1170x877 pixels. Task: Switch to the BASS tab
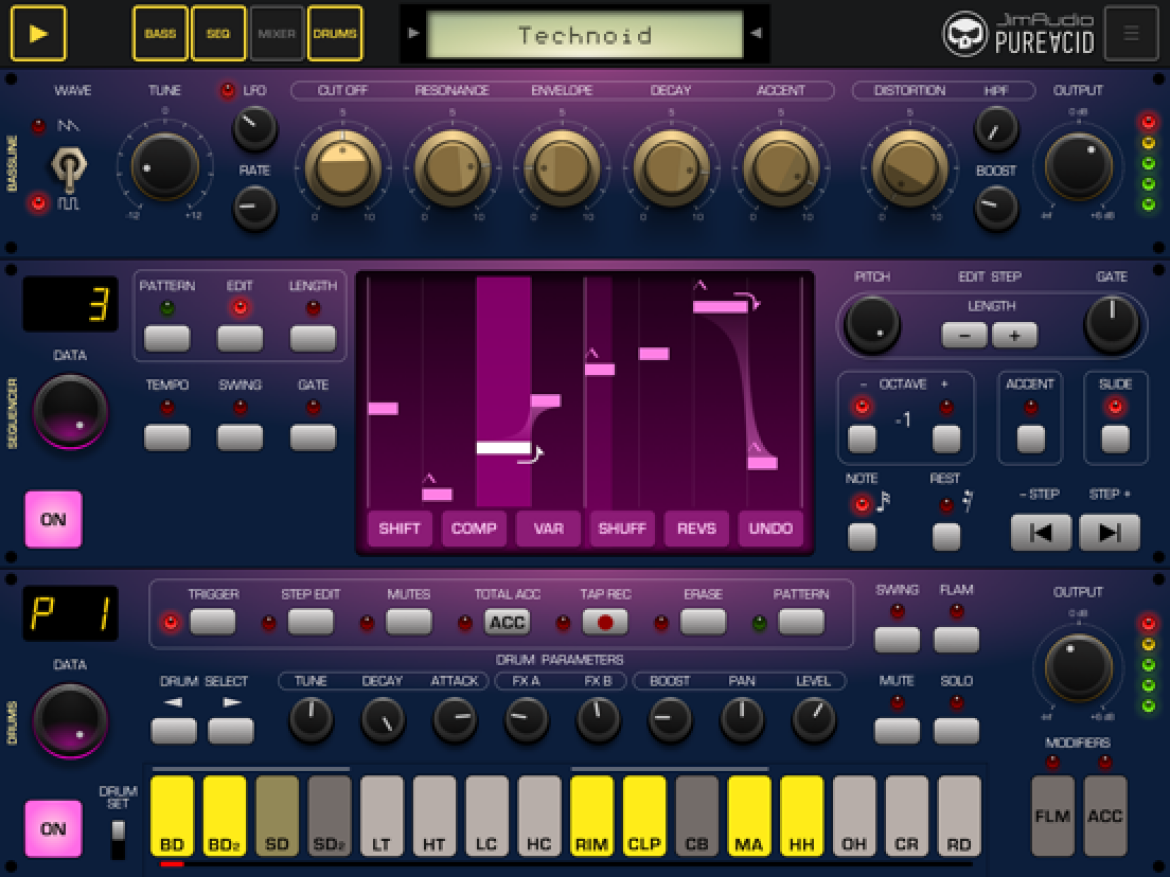click(160, 34)
